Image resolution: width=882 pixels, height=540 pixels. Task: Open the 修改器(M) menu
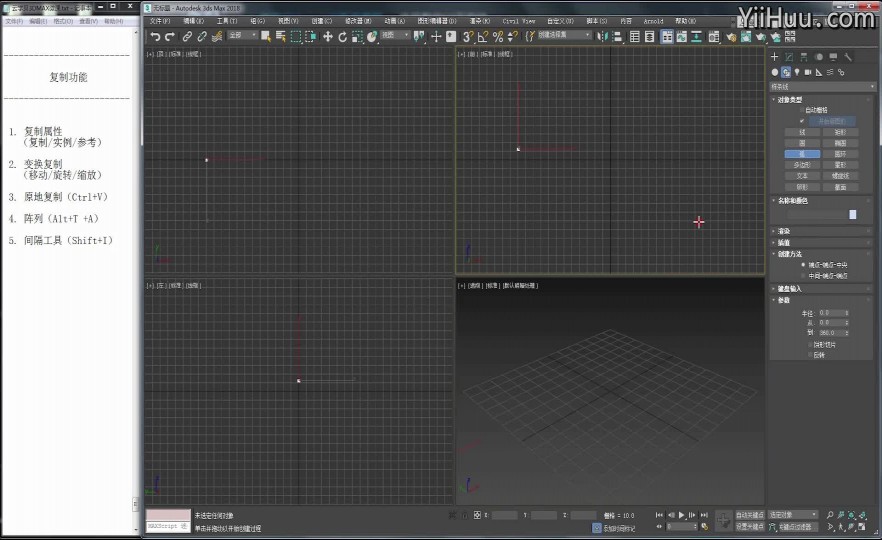358,21
